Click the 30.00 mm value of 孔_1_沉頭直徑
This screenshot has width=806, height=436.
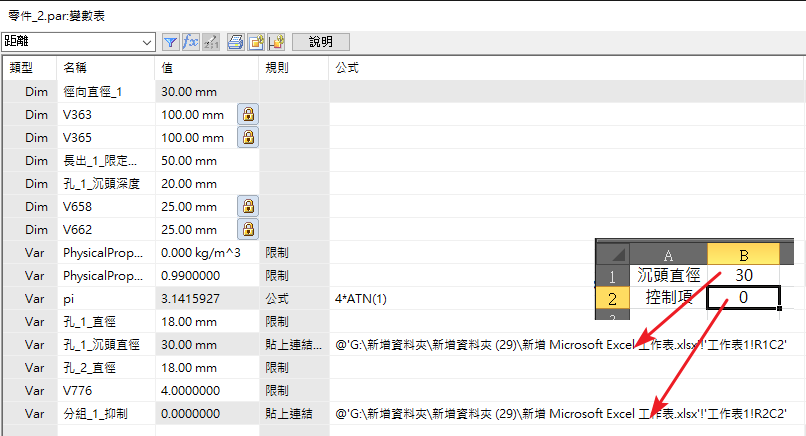pyautogui.click(x=207, y=344)
